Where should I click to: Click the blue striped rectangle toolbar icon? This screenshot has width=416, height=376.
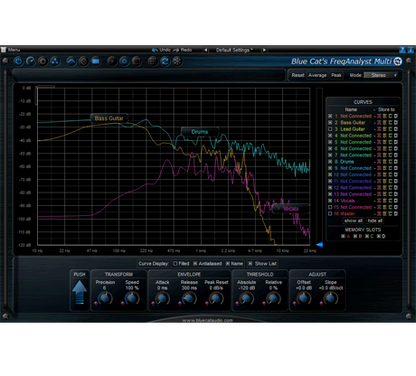point(96,61)
